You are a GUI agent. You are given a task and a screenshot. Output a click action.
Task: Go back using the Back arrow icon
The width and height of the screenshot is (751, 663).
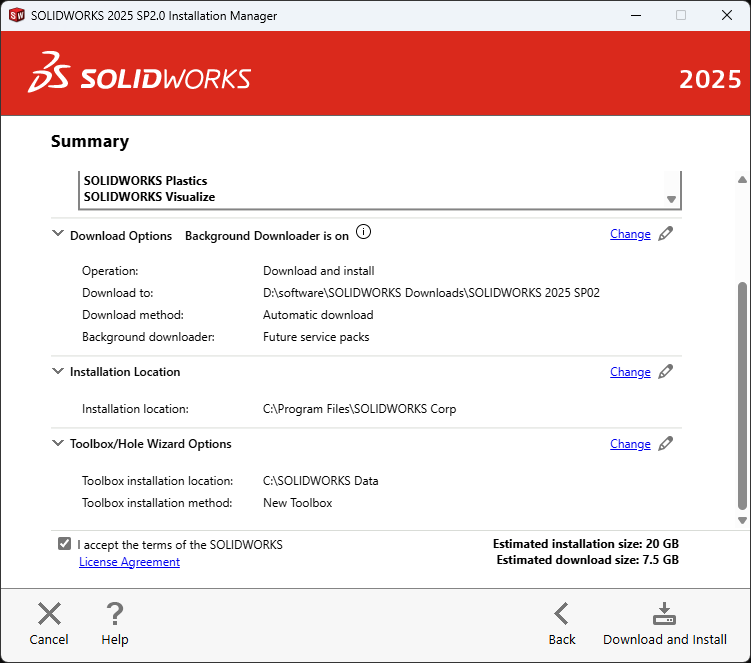pos(562,614)
